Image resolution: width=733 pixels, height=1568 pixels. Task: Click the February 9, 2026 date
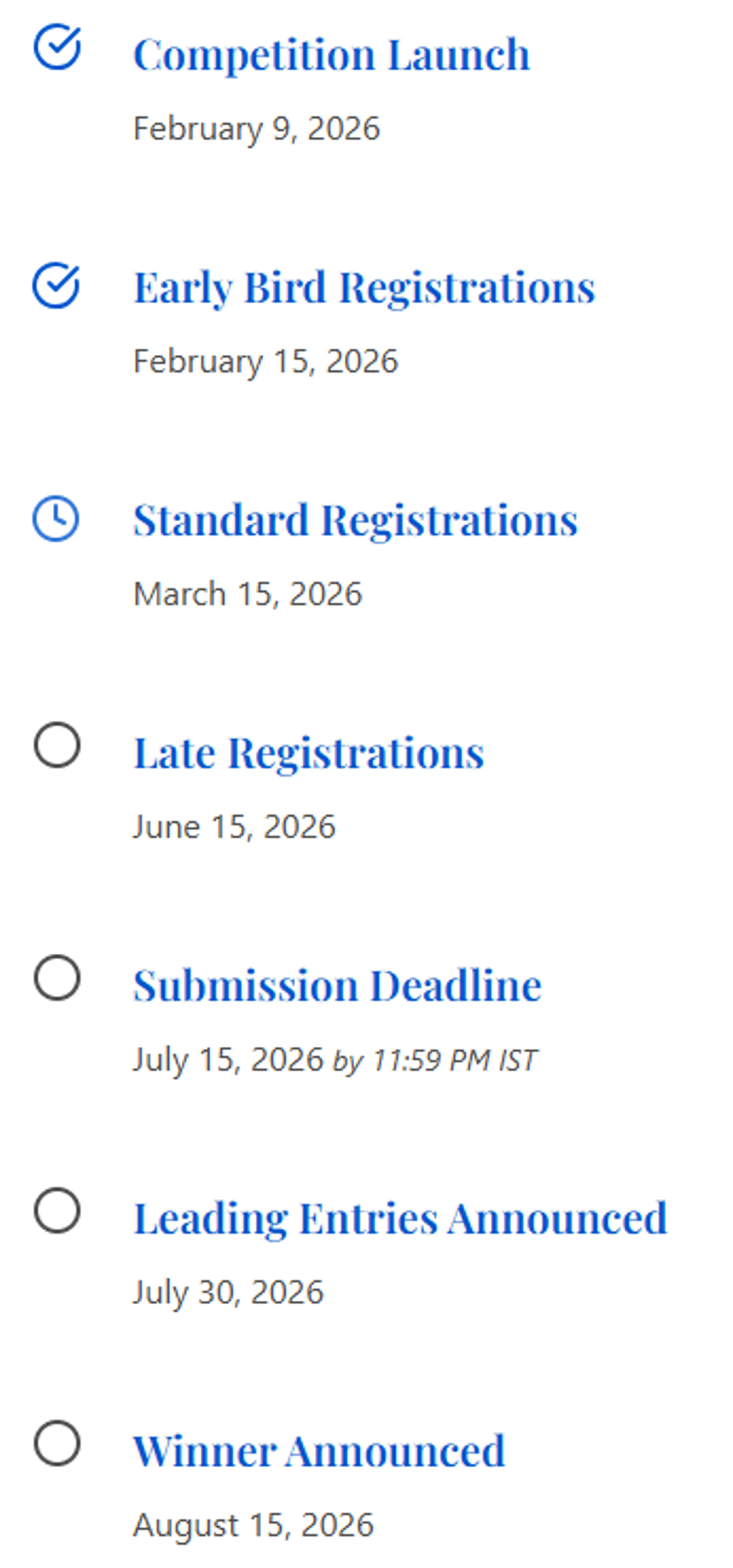tap(256, 129)
